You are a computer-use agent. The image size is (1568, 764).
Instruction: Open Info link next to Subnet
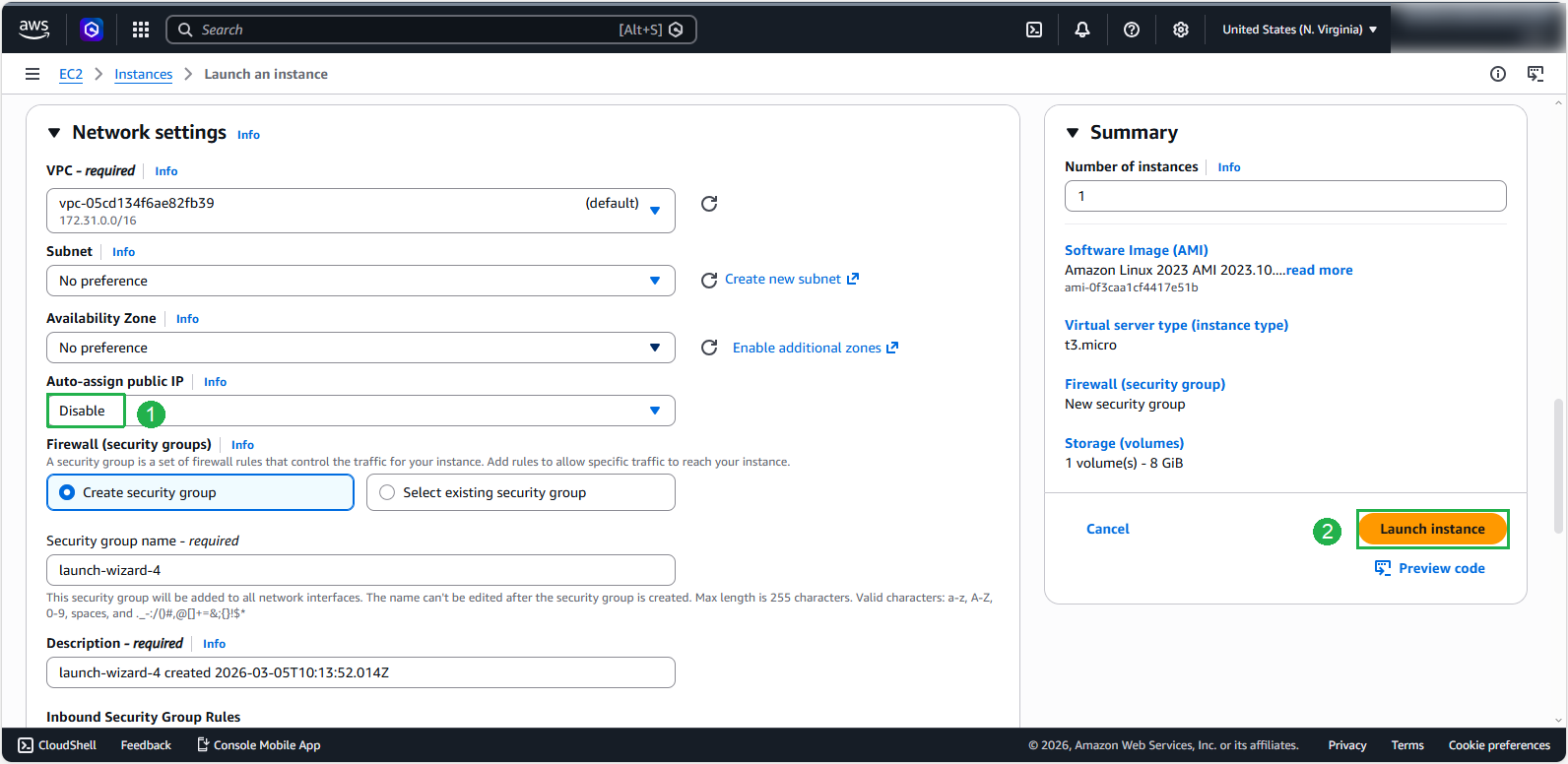point(123,252)
